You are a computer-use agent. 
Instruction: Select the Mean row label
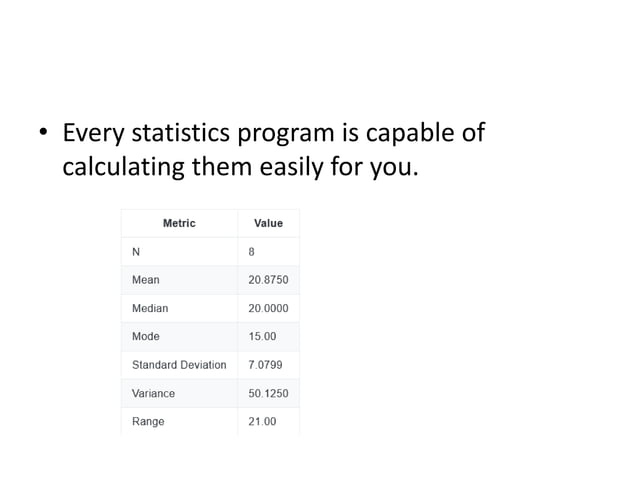pyautogui.click(x=146, y=280)
